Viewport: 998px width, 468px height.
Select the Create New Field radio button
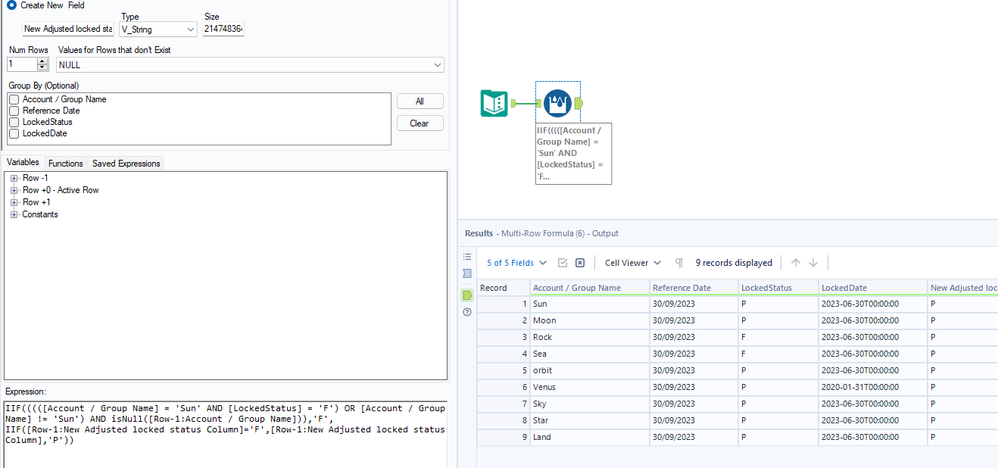pos(12,5)
